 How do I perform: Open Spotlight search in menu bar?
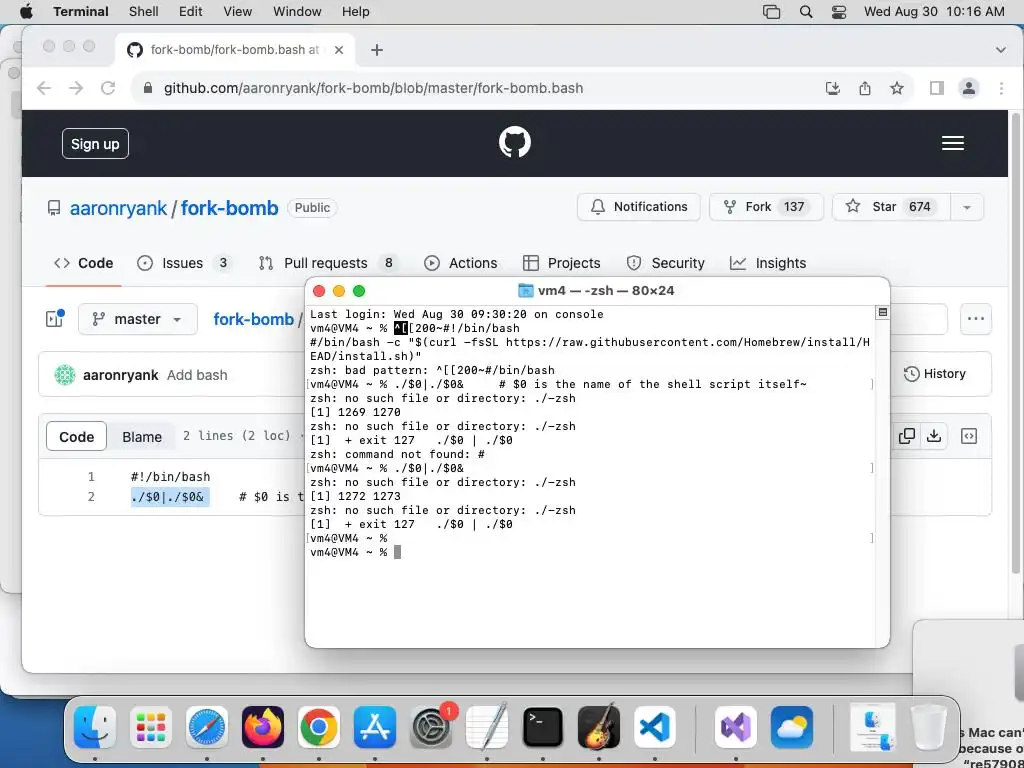tap(806, 12)
